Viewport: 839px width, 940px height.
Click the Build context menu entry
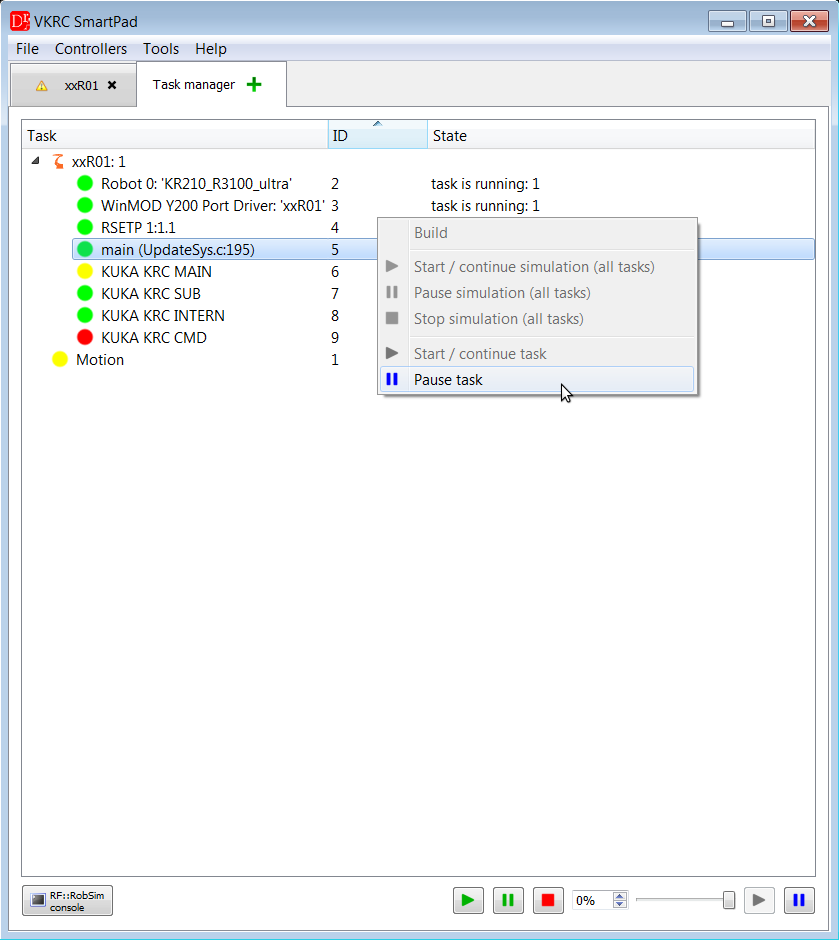coord(537,233)
